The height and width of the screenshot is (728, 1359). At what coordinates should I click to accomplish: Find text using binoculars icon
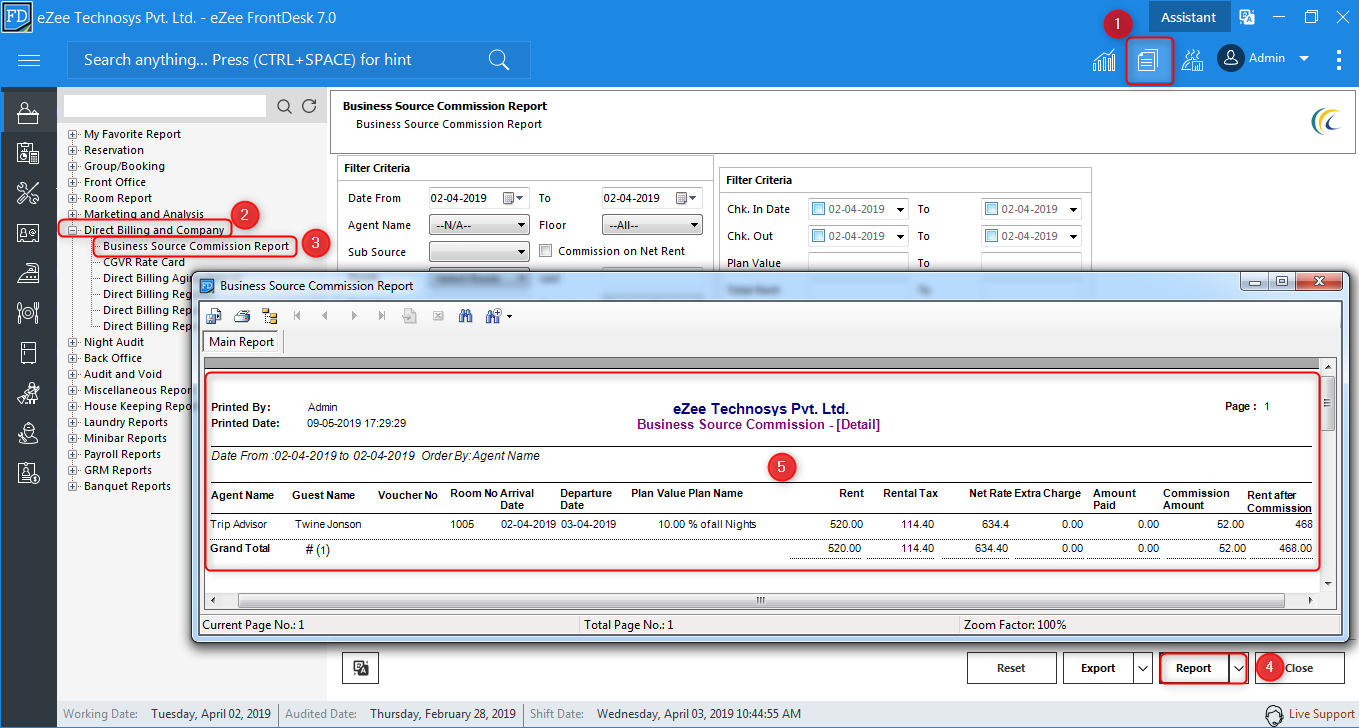tap(465, 316)
